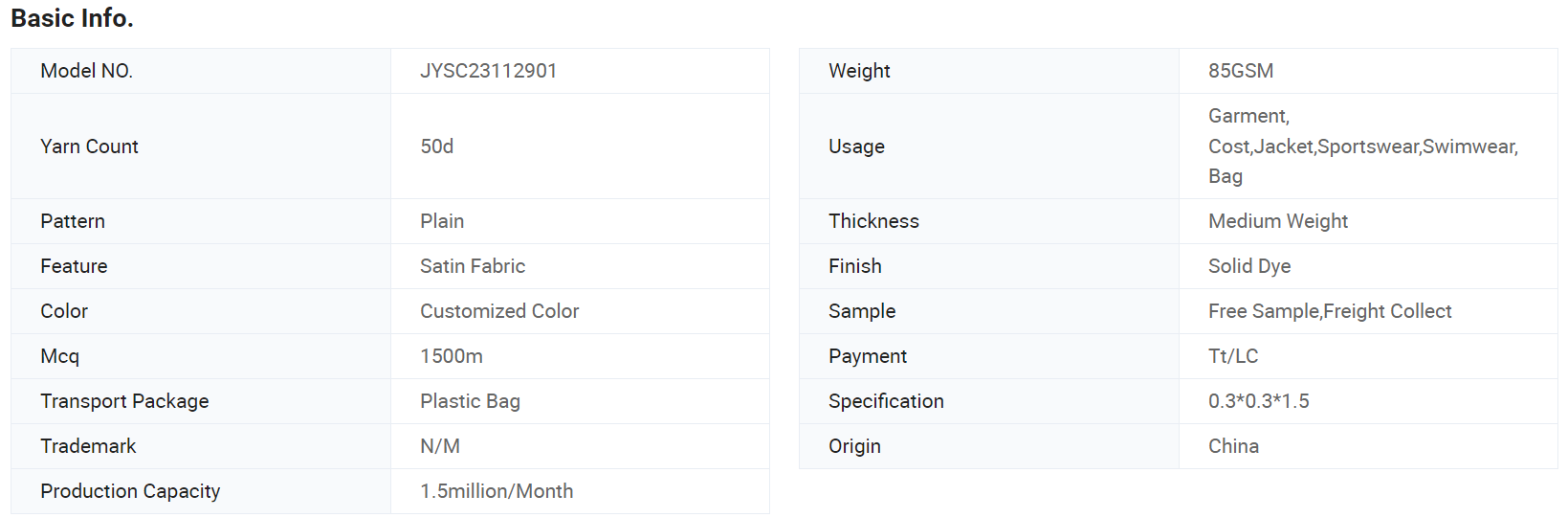
Task: Click the Plastic Bag transport package value
Action: [x=470, y=401]
